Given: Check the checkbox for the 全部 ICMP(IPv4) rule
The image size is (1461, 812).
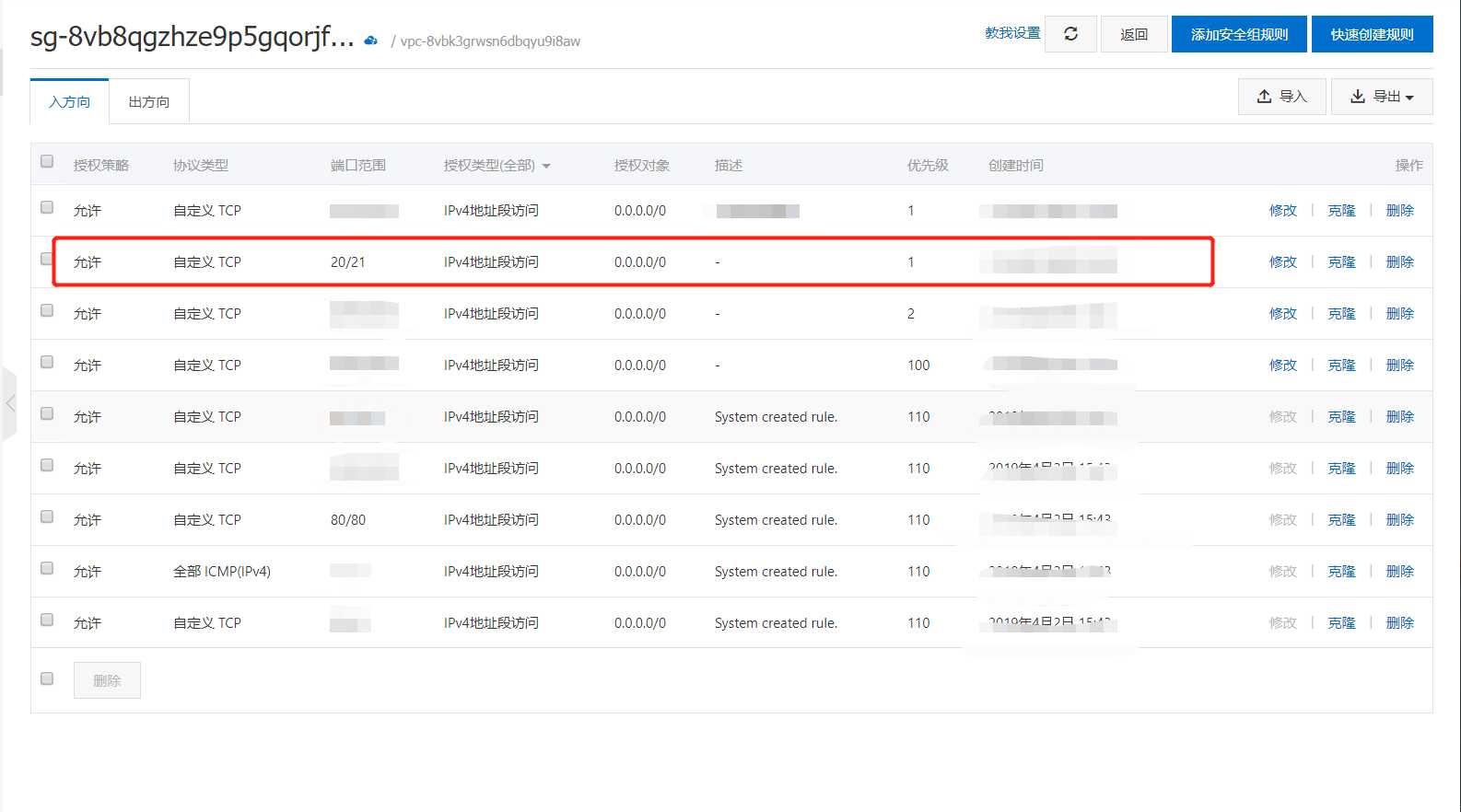Looking at the screenshot, I should [x=47, y=568].
